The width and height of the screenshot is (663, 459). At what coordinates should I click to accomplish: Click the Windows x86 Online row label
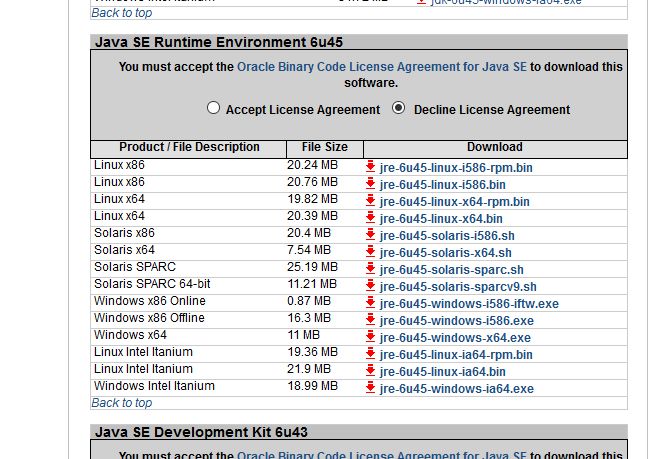[150, 301]
